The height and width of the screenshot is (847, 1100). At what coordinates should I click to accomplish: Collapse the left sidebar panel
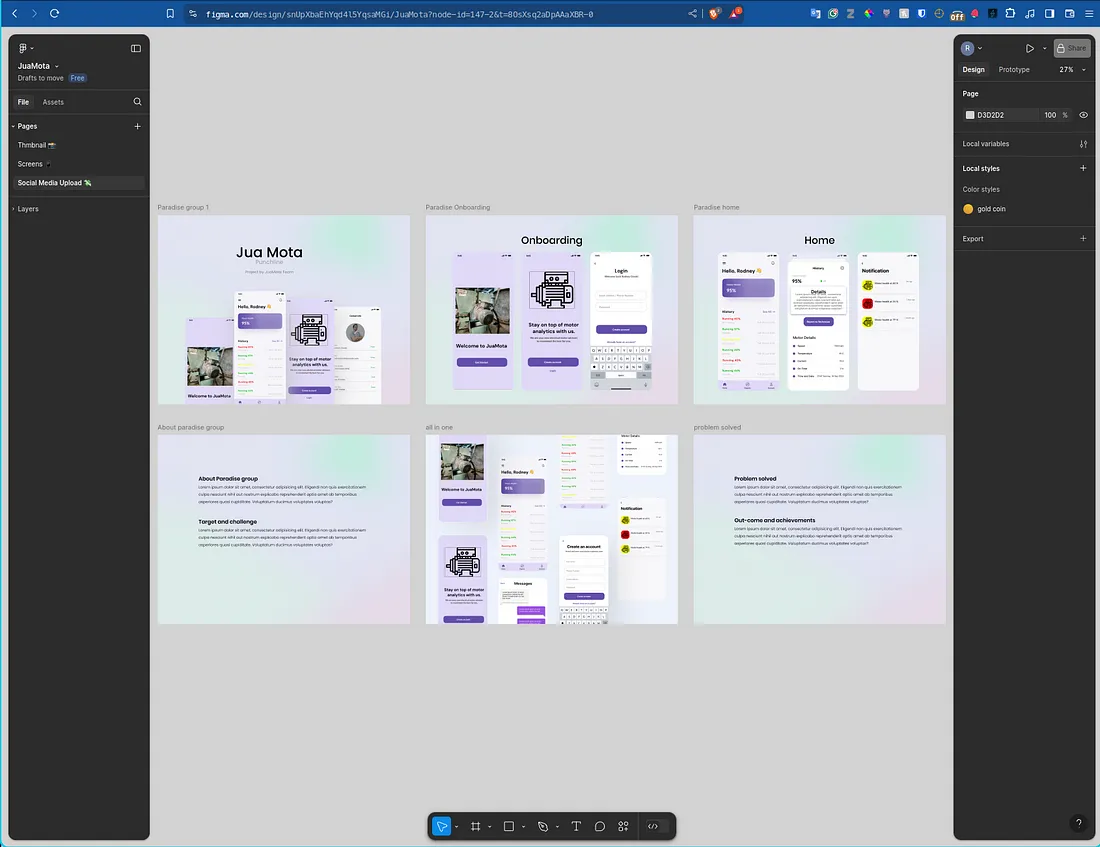[136, 48]
